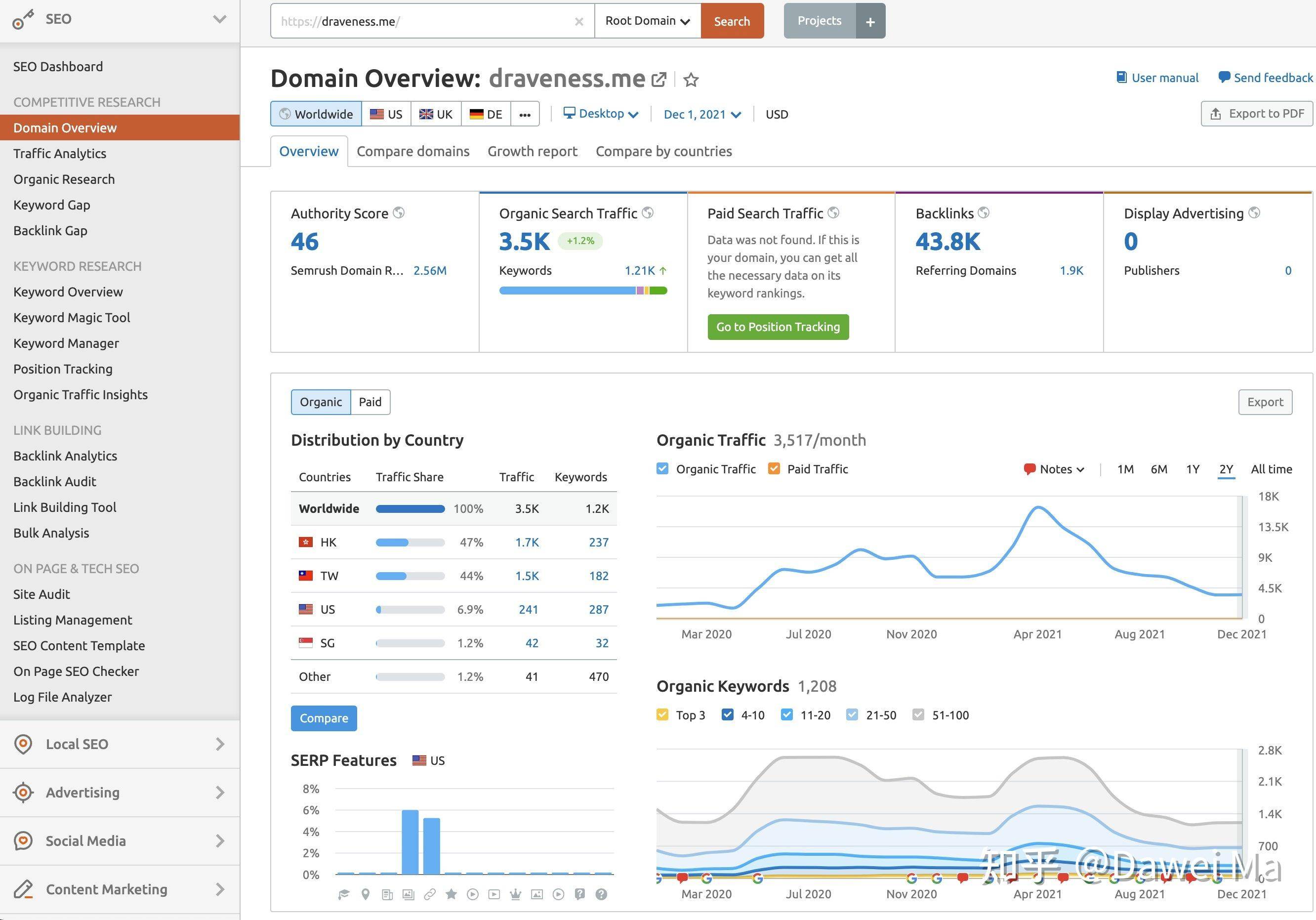Open the Root Domain dropdown
Viewport: 1316px width, 920px height.
click(x=648, y=21)
